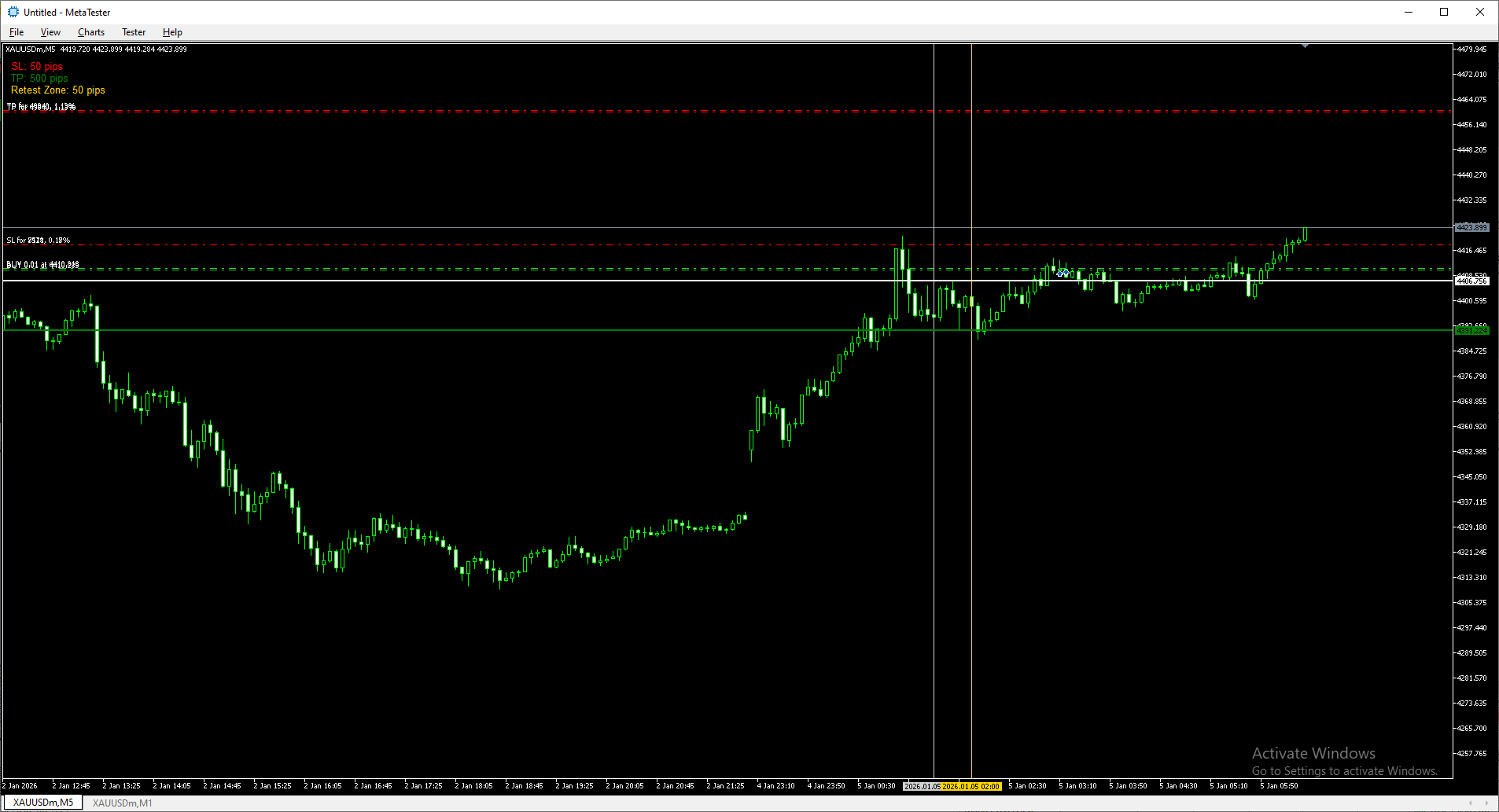
Task: Open the Help menu
Action: click(x=172, y=32)
